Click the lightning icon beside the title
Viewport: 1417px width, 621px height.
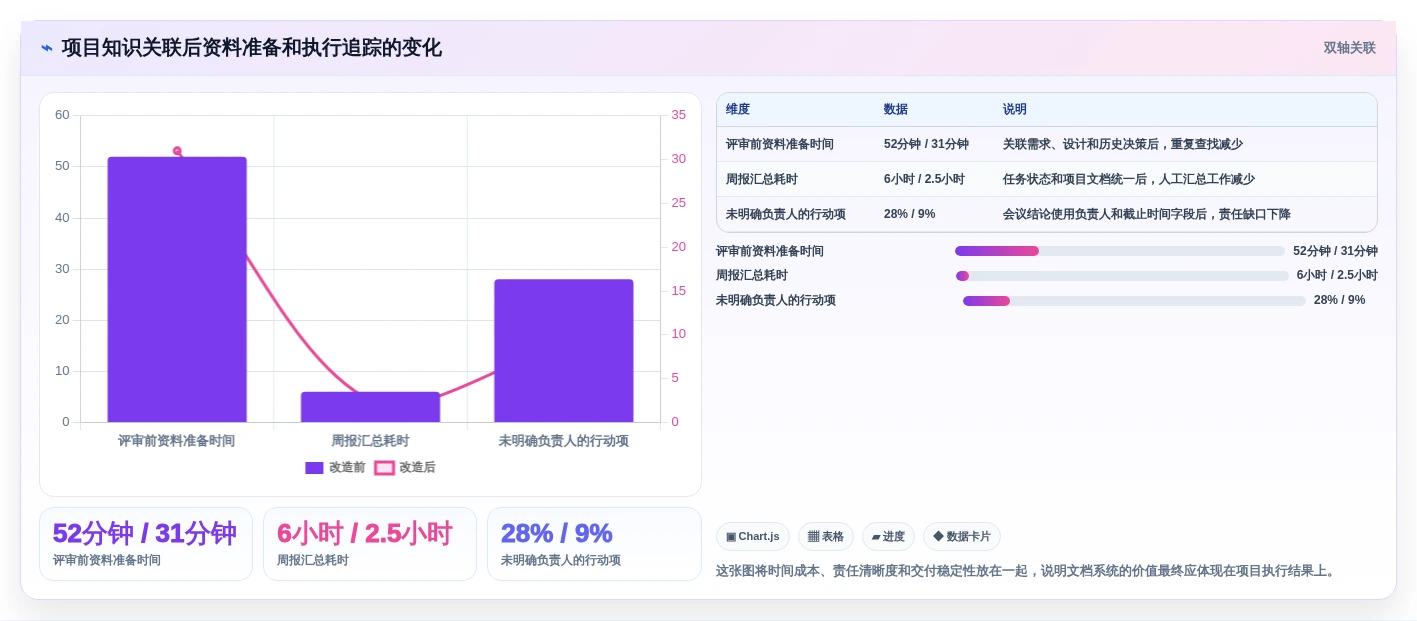tap(47, 48)
